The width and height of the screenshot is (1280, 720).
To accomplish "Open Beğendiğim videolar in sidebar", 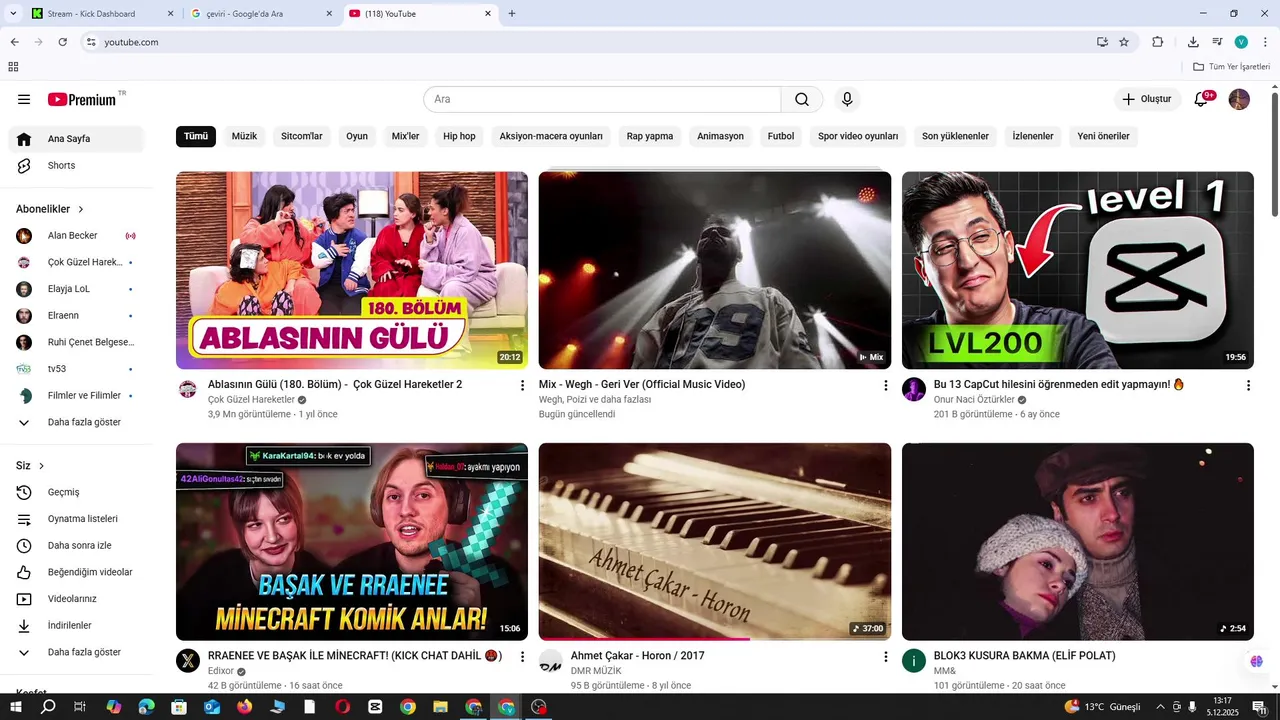I will point(76,572).
